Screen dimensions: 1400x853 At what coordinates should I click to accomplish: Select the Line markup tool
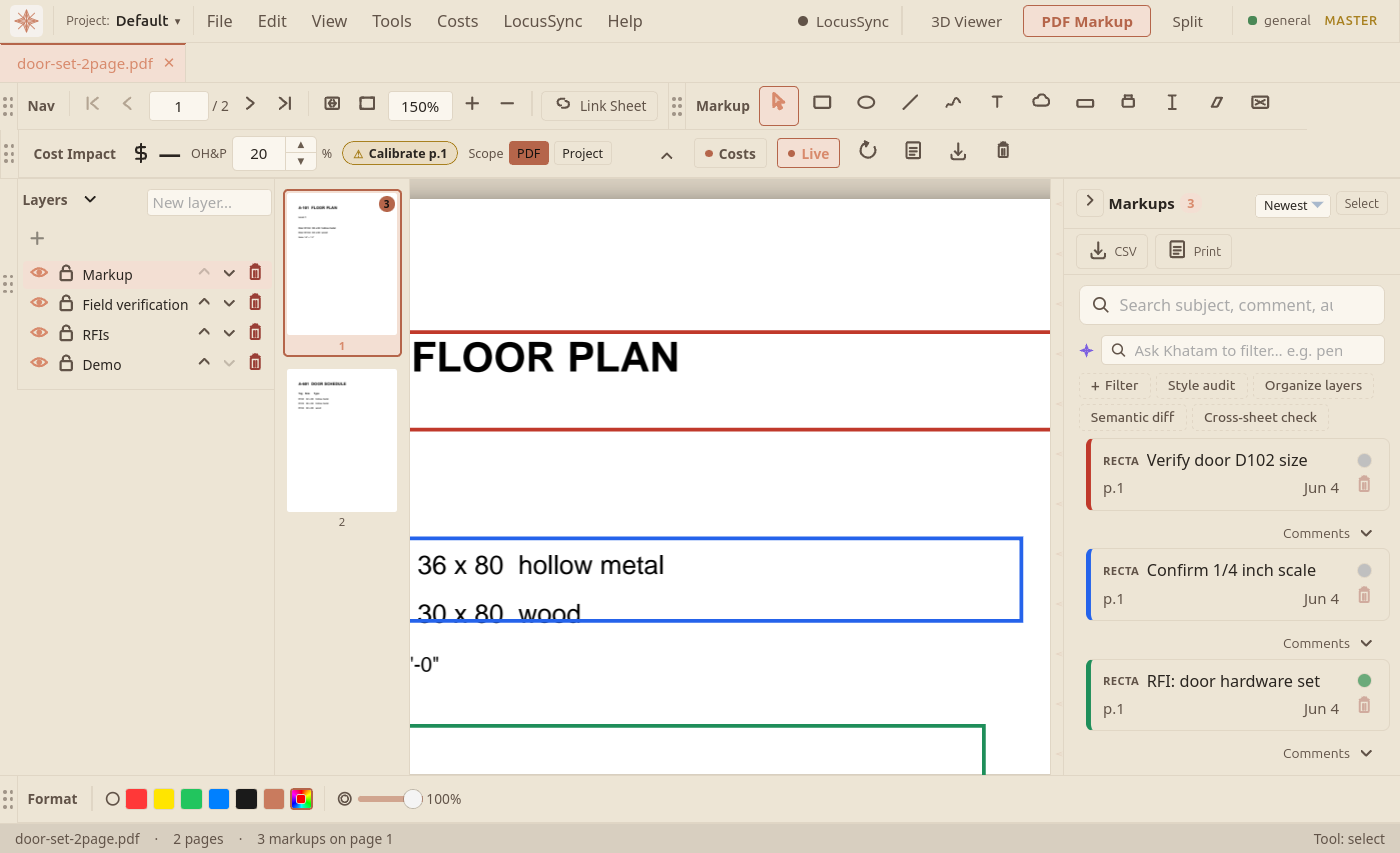pos(910,102)
